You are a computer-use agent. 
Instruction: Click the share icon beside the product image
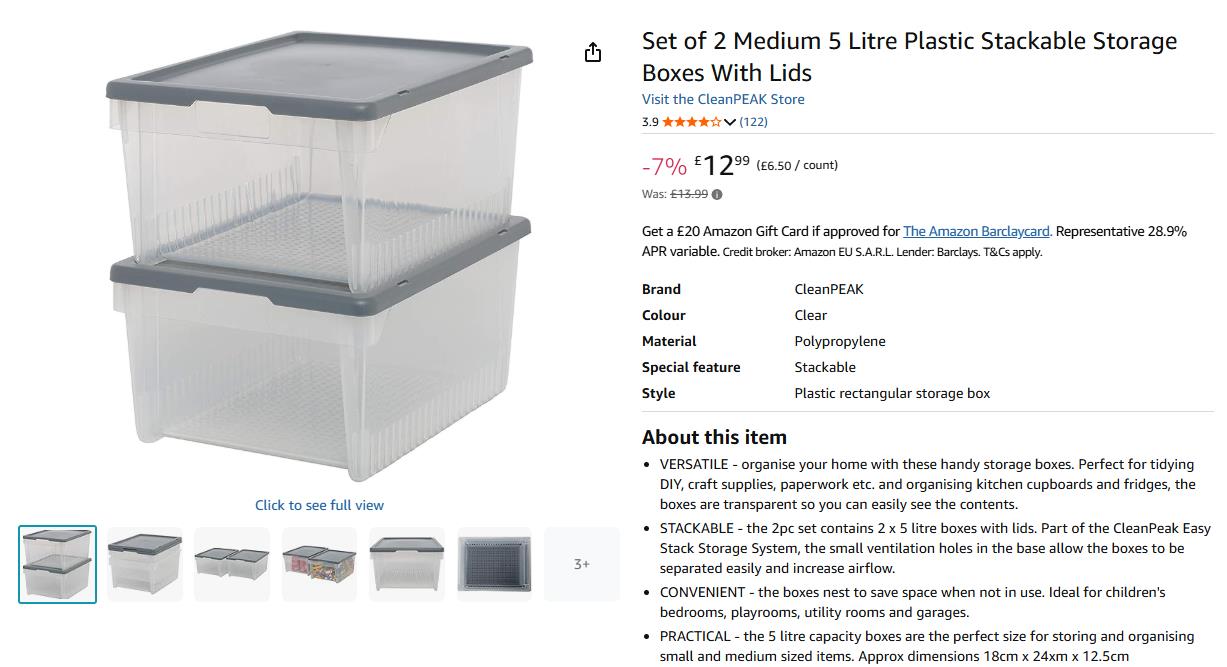click(x=593, y=53)
